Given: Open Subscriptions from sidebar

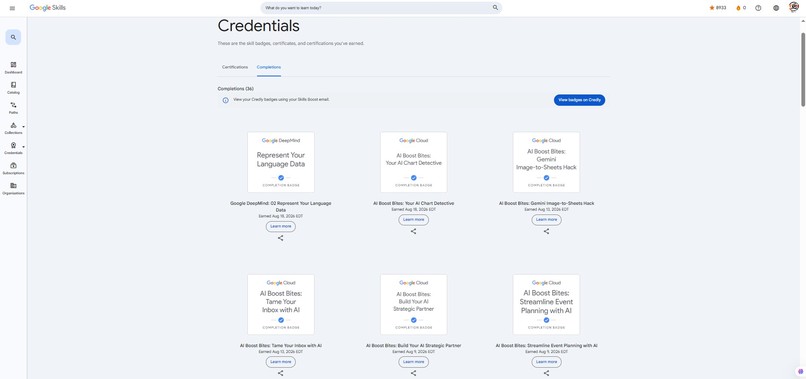Looking at the screenshot, I should coord(13,169).
